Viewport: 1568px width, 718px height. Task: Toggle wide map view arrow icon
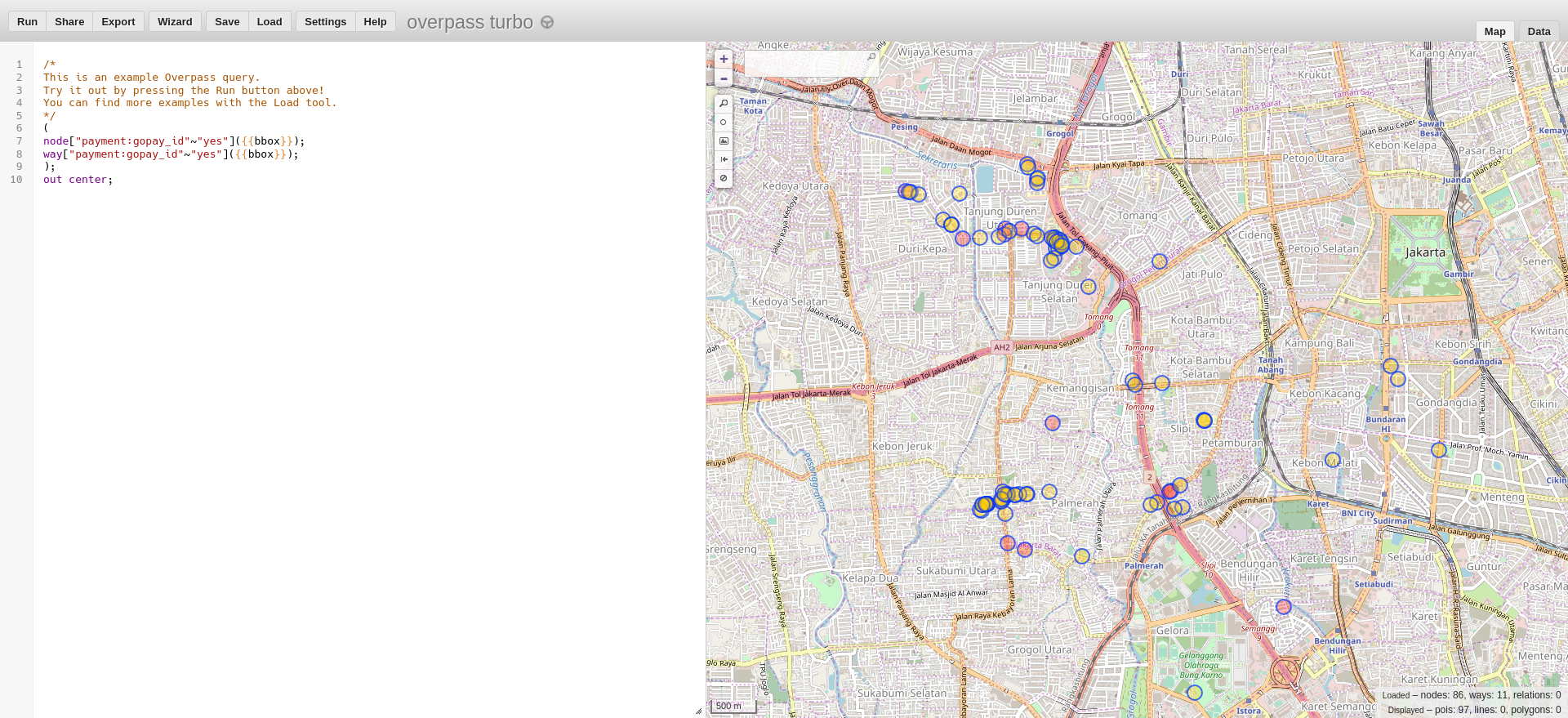point(724,159)
